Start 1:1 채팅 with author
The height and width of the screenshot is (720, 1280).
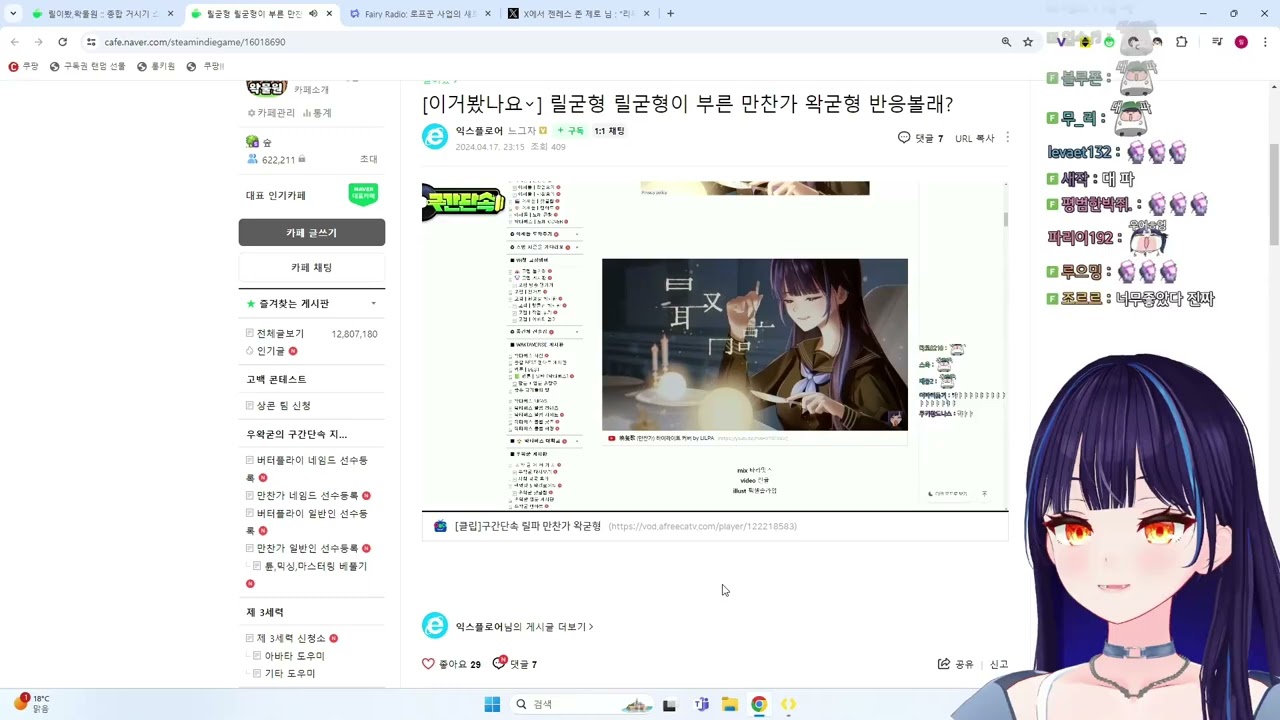coord(609,131)
